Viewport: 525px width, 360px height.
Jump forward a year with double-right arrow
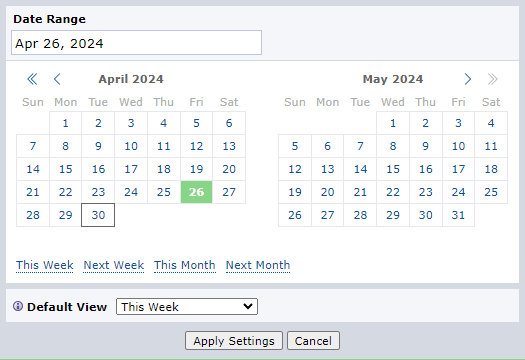click(492, 79)
